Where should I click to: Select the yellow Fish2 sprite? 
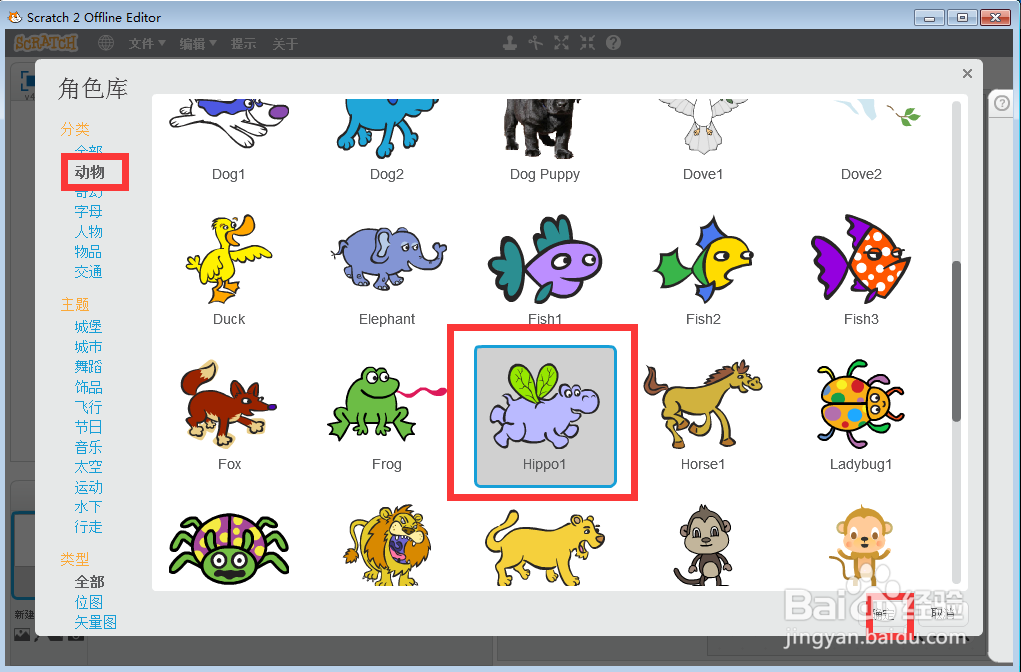coord(703,270)
